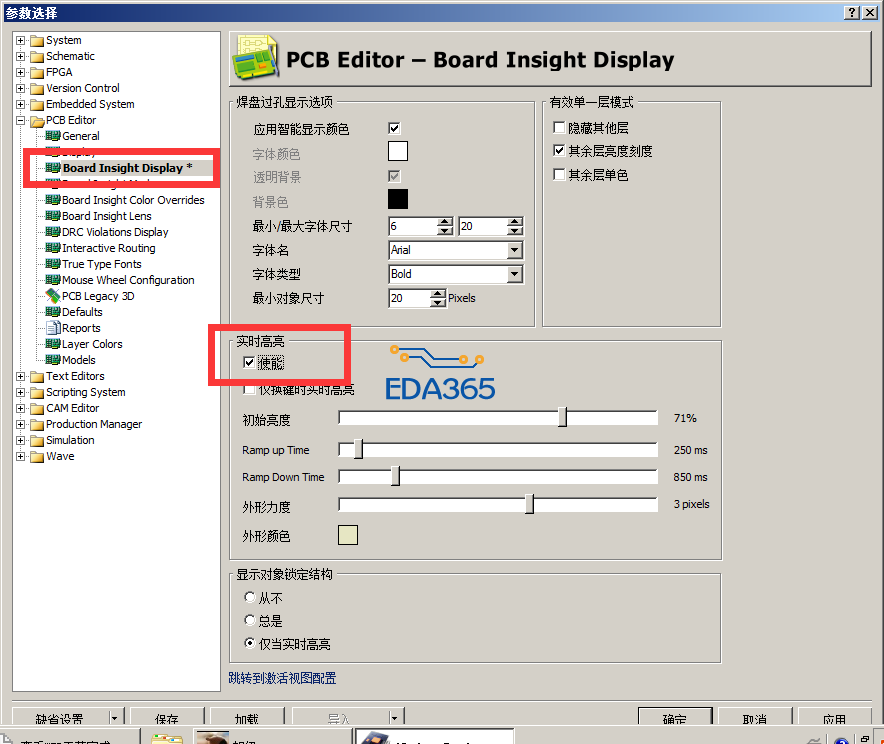Increase the maximum font size stepper
This screenshot has width=884, height=744.
point(515,222)
